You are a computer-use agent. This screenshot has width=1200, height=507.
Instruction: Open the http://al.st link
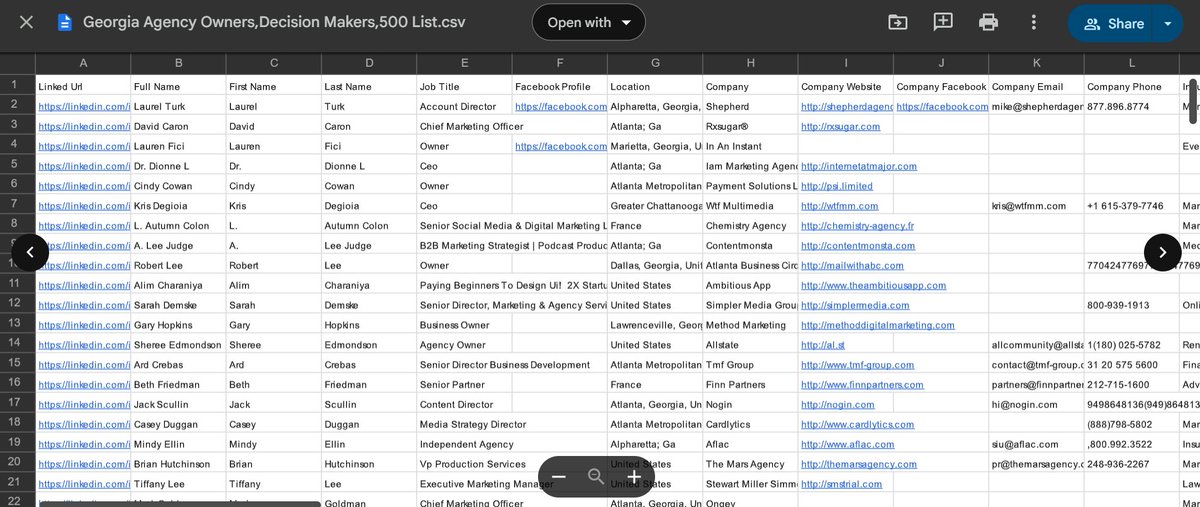click(x=823, y=345)
